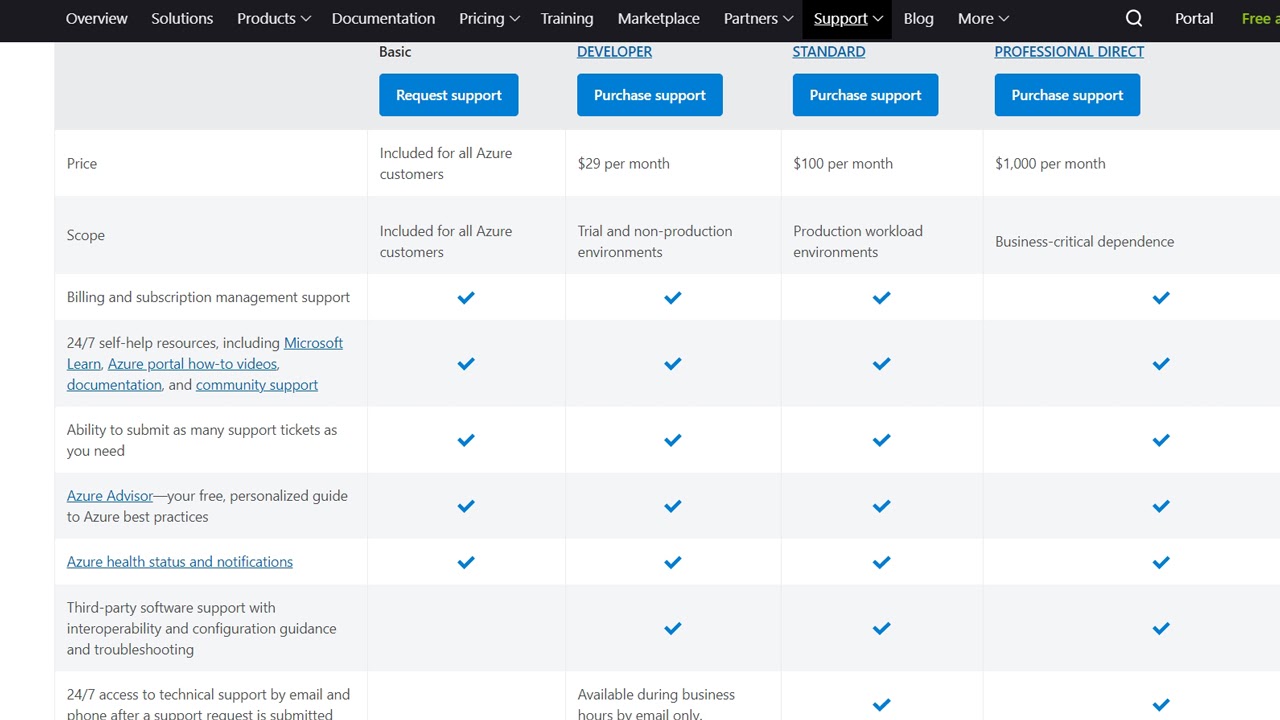Open the Microsoft Learn link
Screen dimensions: 1280x720
313,342
